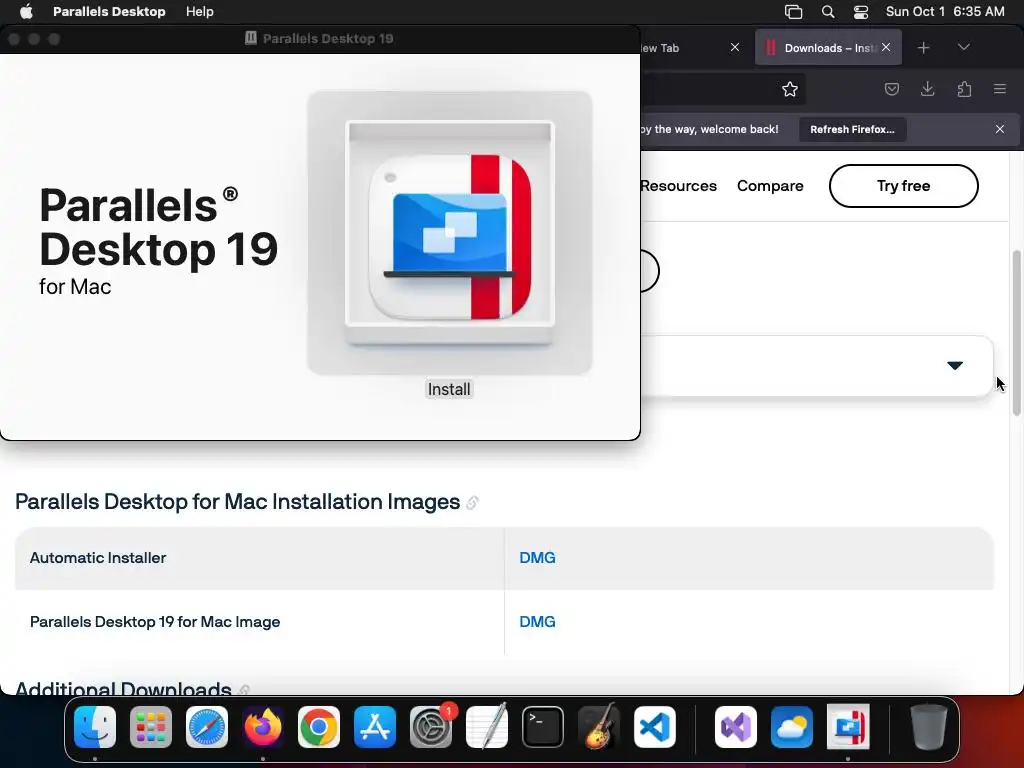Open the Firefox downloads panel icon
This screenshot has height=768, width=1024.
(927, 89)
